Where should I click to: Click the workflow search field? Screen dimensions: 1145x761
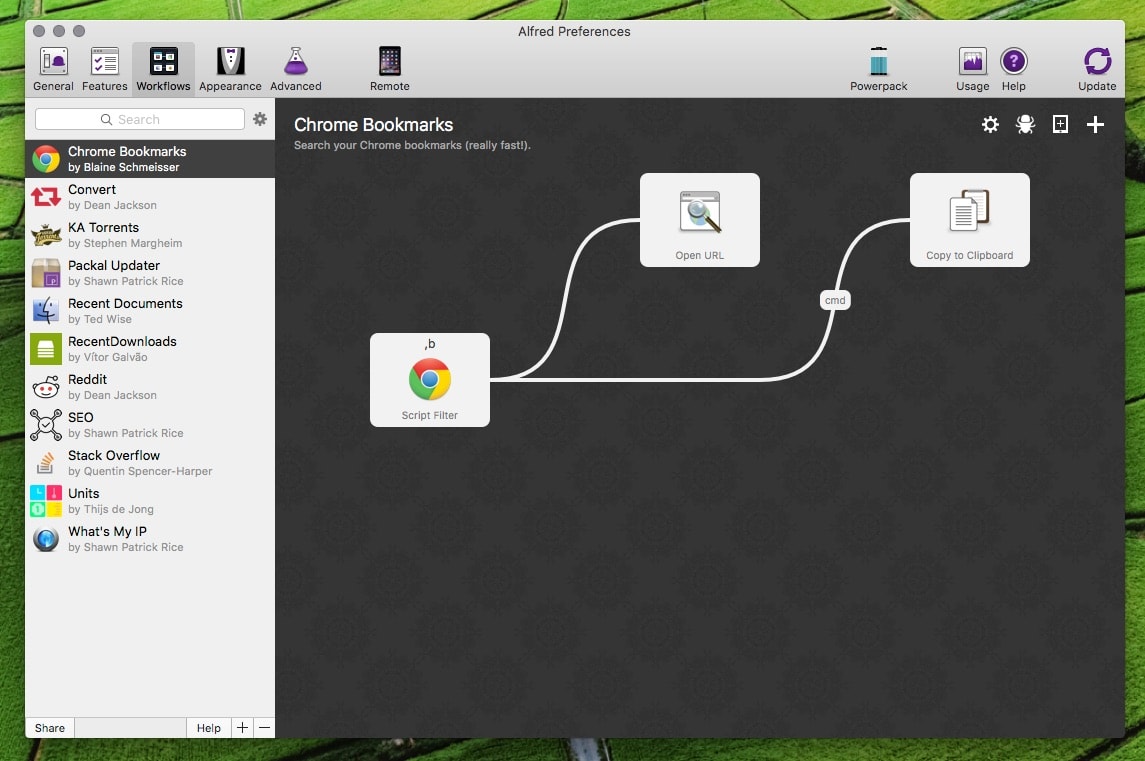point(139,119)
